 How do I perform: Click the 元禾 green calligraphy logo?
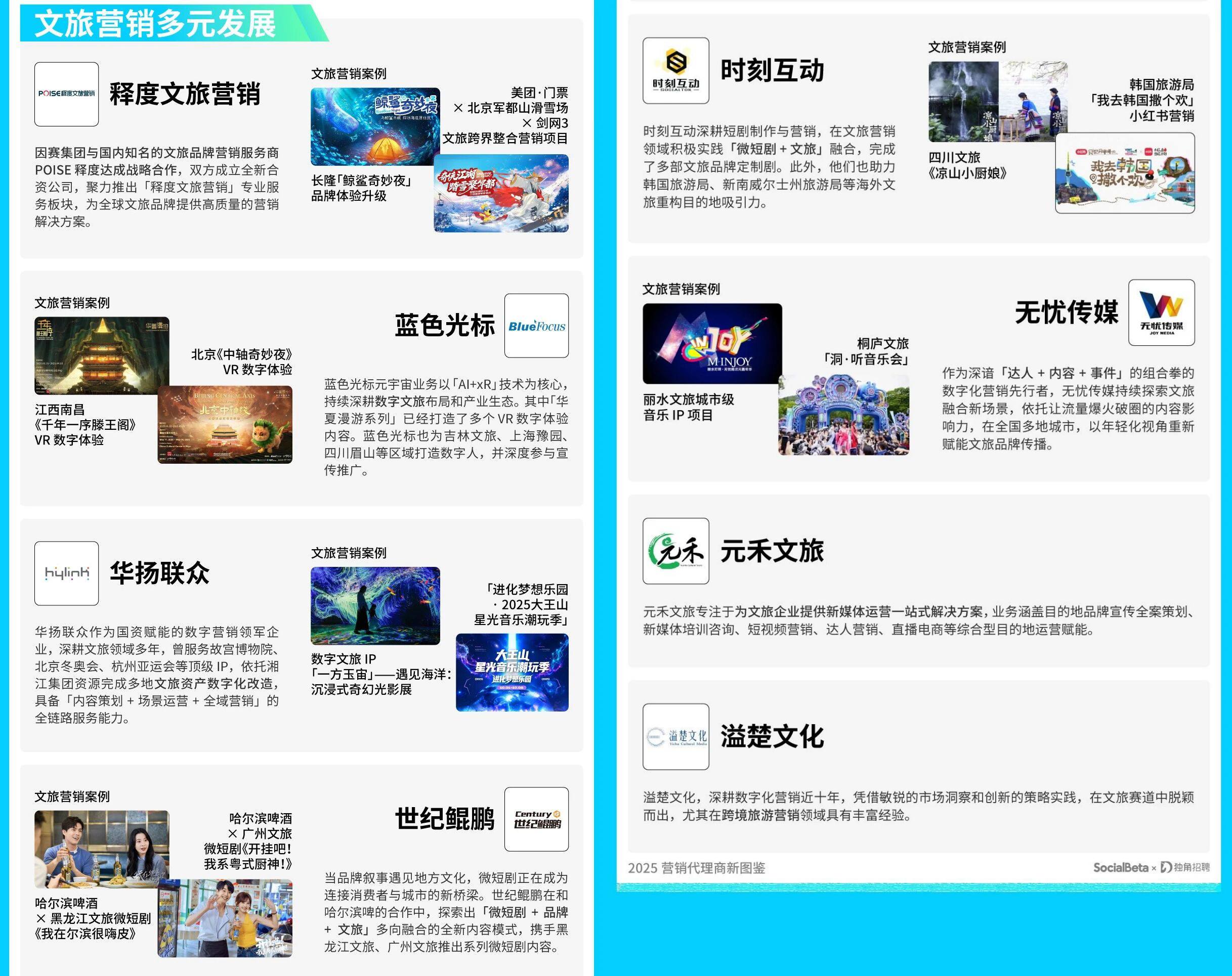click(x=675, y=551)
